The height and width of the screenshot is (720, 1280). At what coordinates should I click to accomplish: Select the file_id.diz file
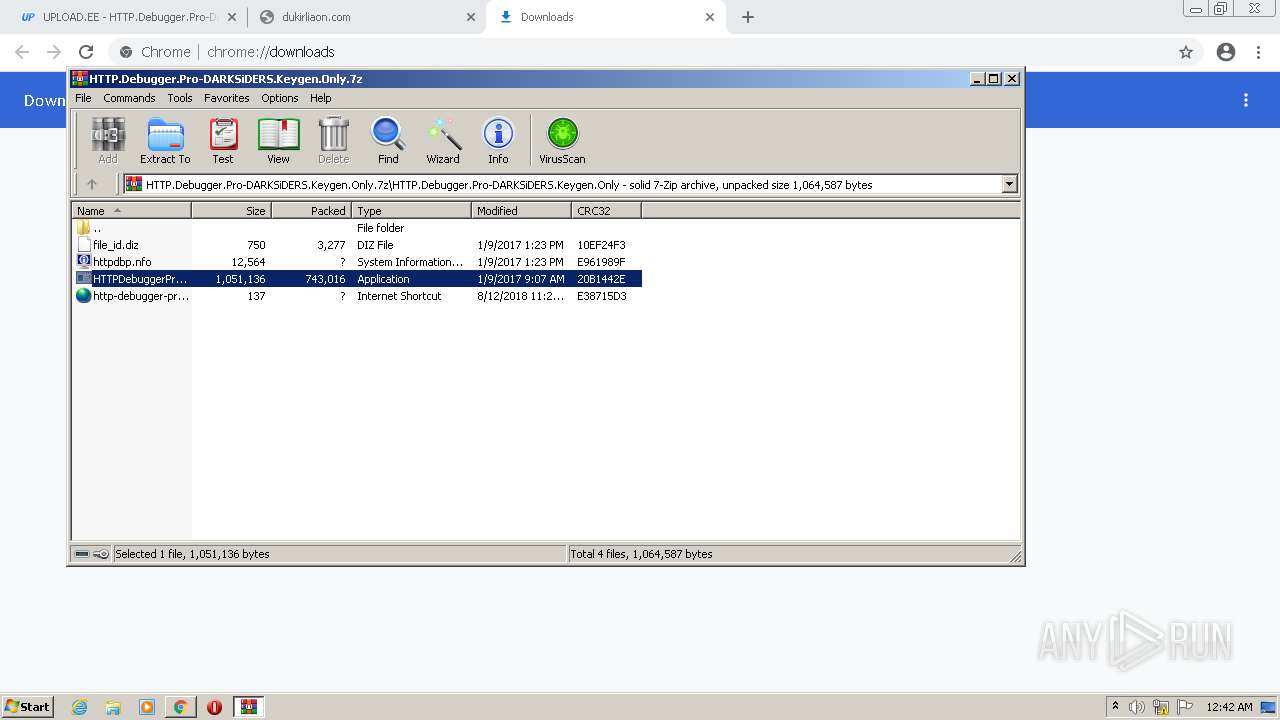pyautogui.click(x=357, y=245)
